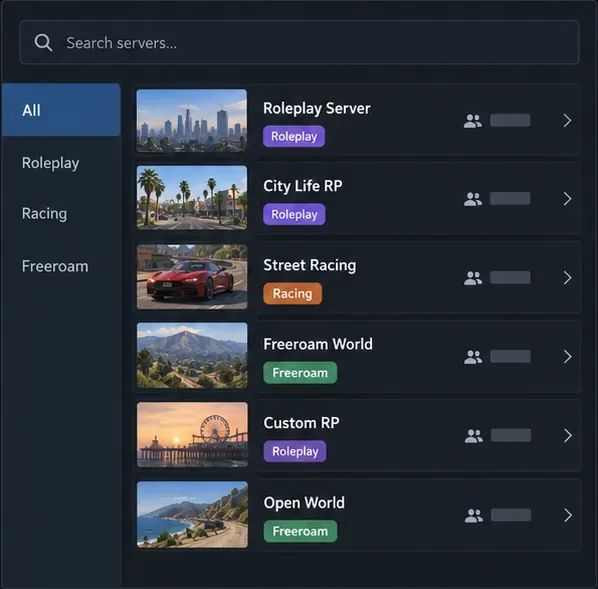Click the Open World title

click(304, 503)
